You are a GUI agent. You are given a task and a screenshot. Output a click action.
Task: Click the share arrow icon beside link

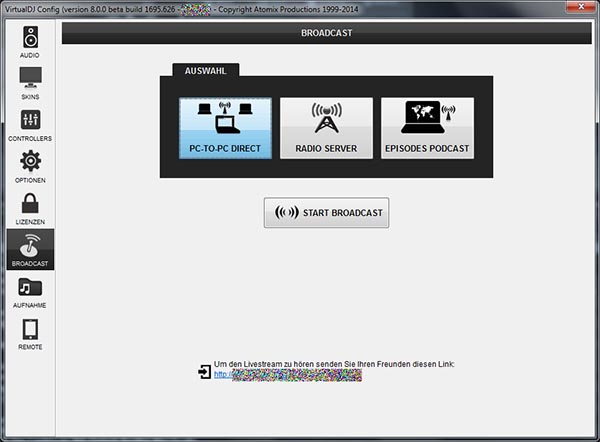pos(204,371)
